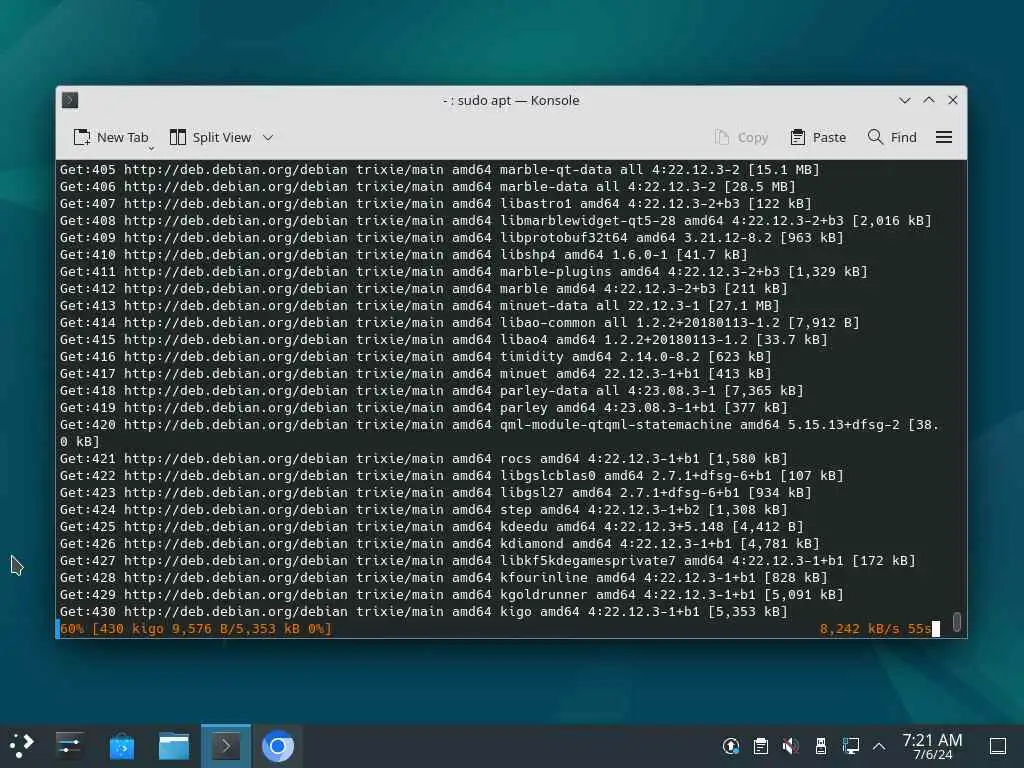This screenshot has width=1024, height=768.
Task: Click the 60% progress status text
Action: (x=196, y=628)
